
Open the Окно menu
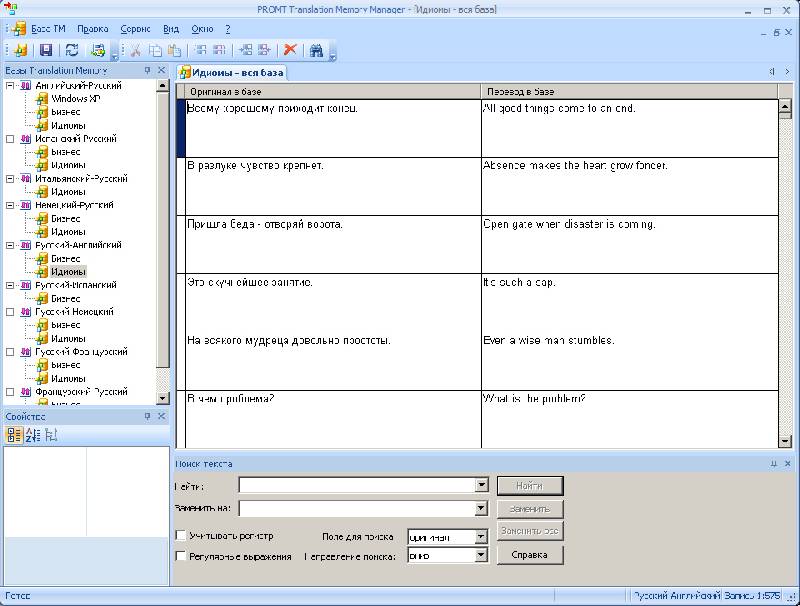[202, 29]
